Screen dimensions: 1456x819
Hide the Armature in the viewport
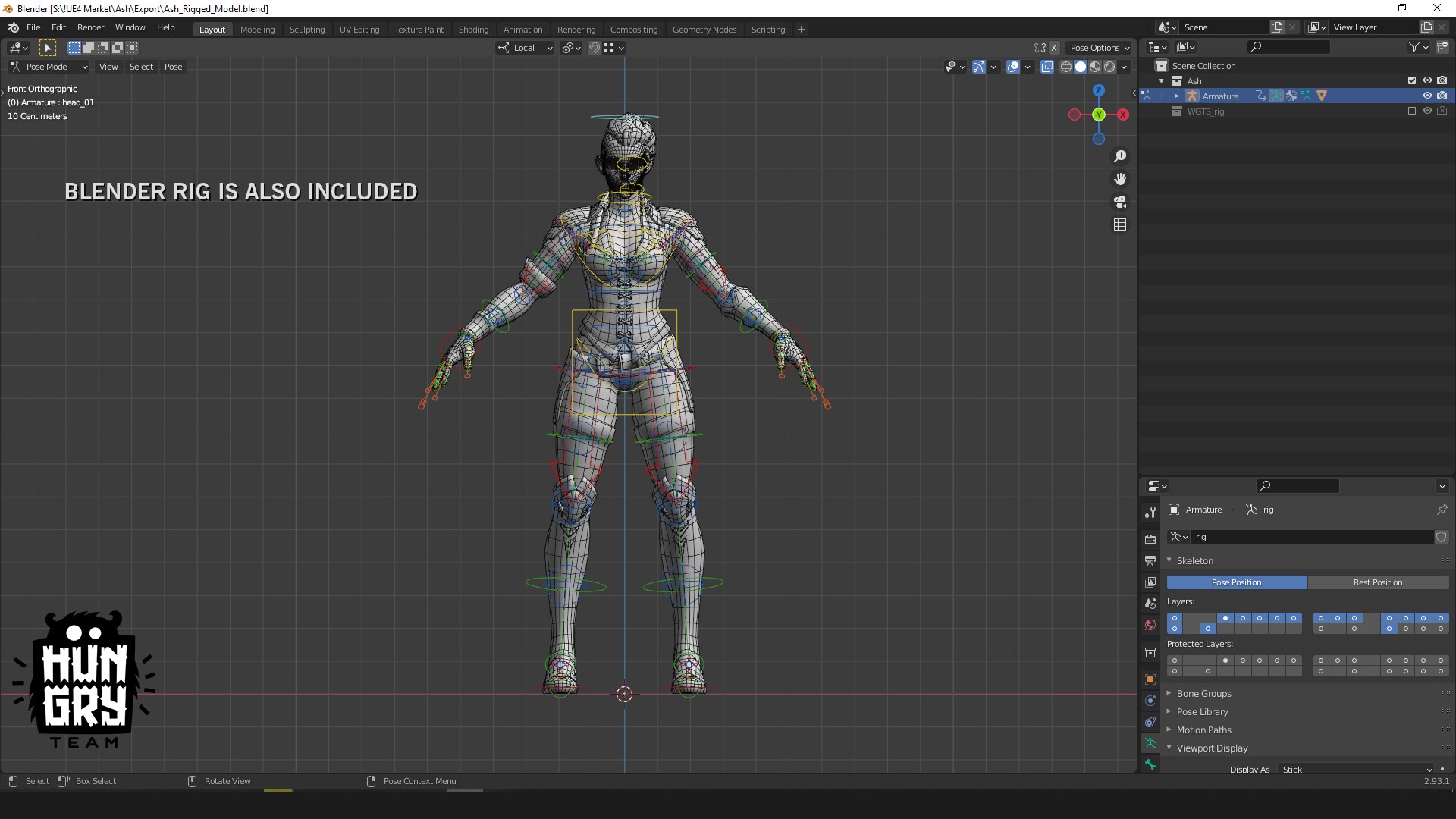(1427, 96)
